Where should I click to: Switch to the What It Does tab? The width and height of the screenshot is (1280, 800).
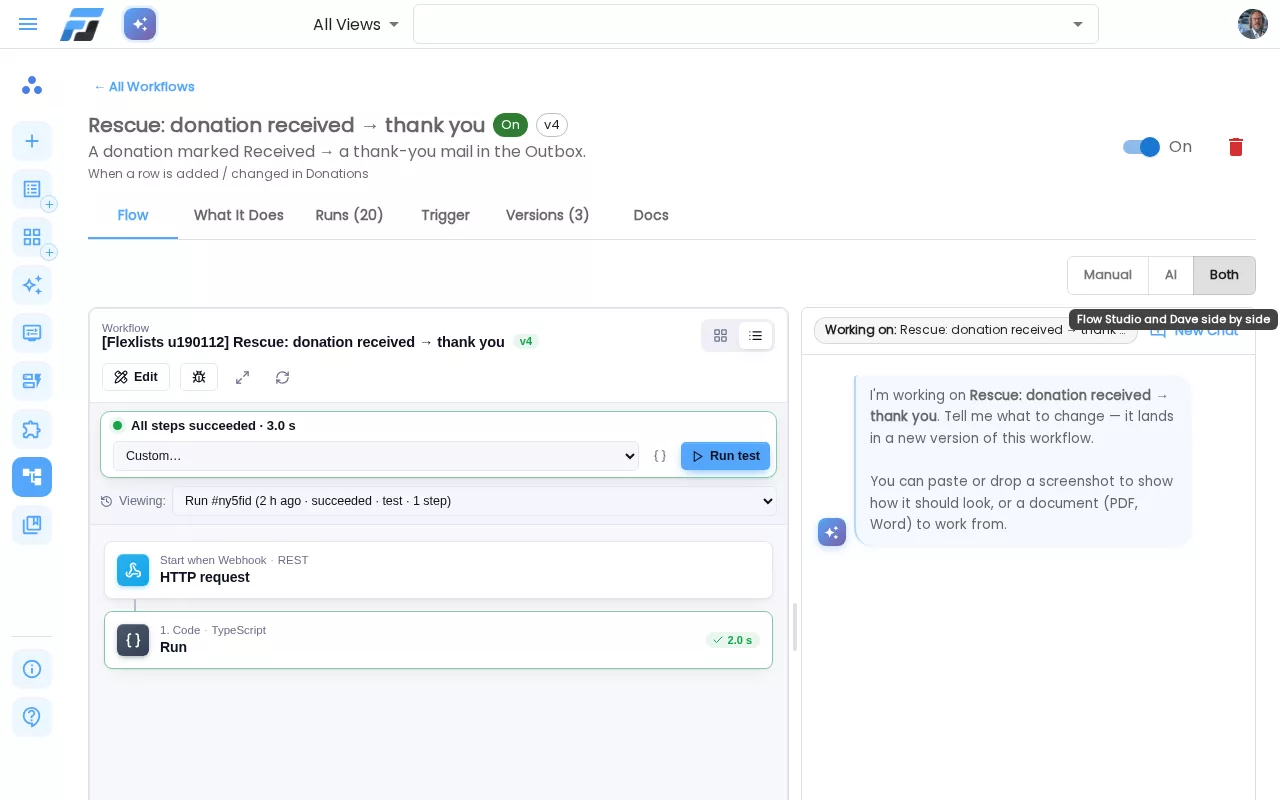click(239, 215)
